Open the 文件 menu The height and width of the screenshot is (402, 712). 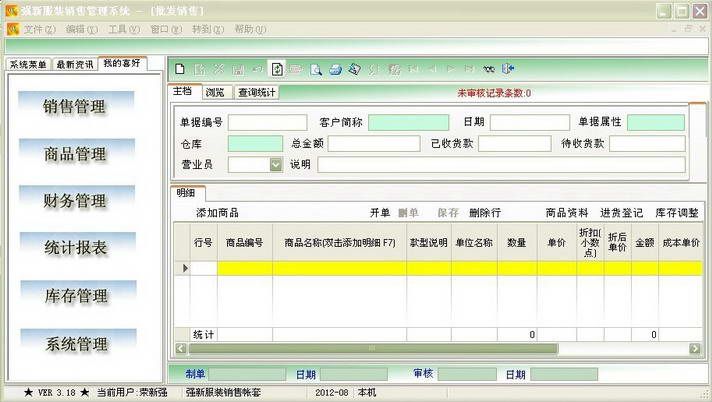pyautogui.click(x=40, y=30)
